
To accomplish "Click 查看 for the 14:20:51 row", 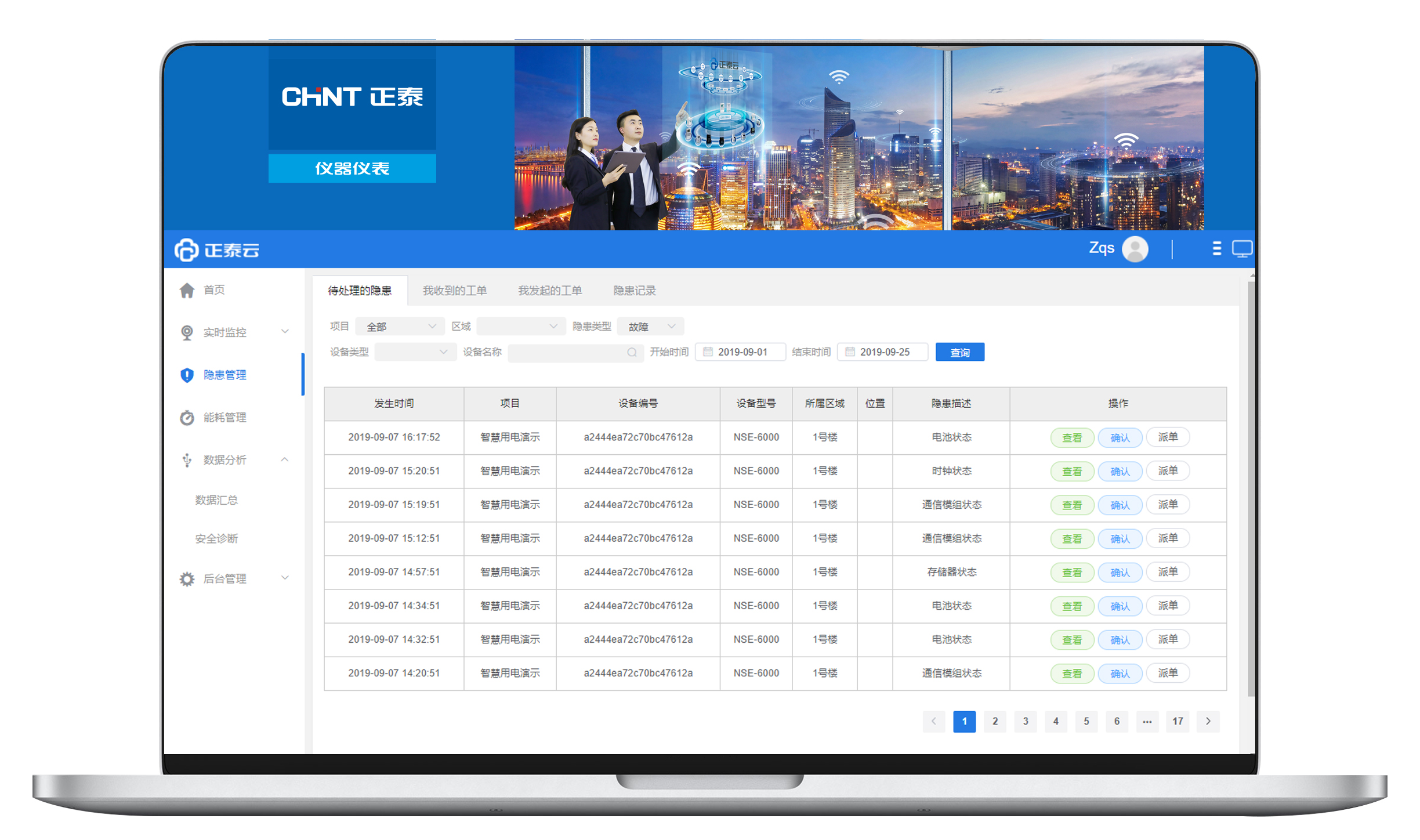I will pos(1072,673).
